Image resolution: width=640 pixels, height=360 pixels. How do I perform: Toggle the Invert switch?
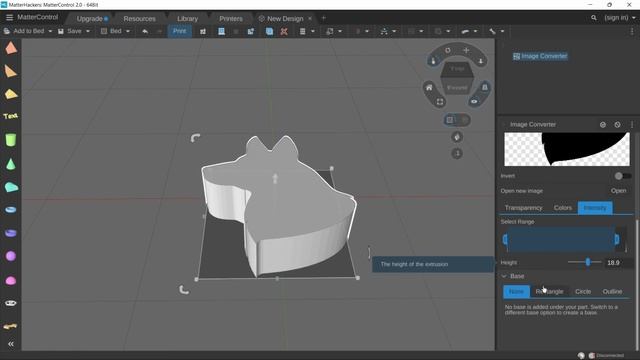pyautogui.click(x=623, y=176)
